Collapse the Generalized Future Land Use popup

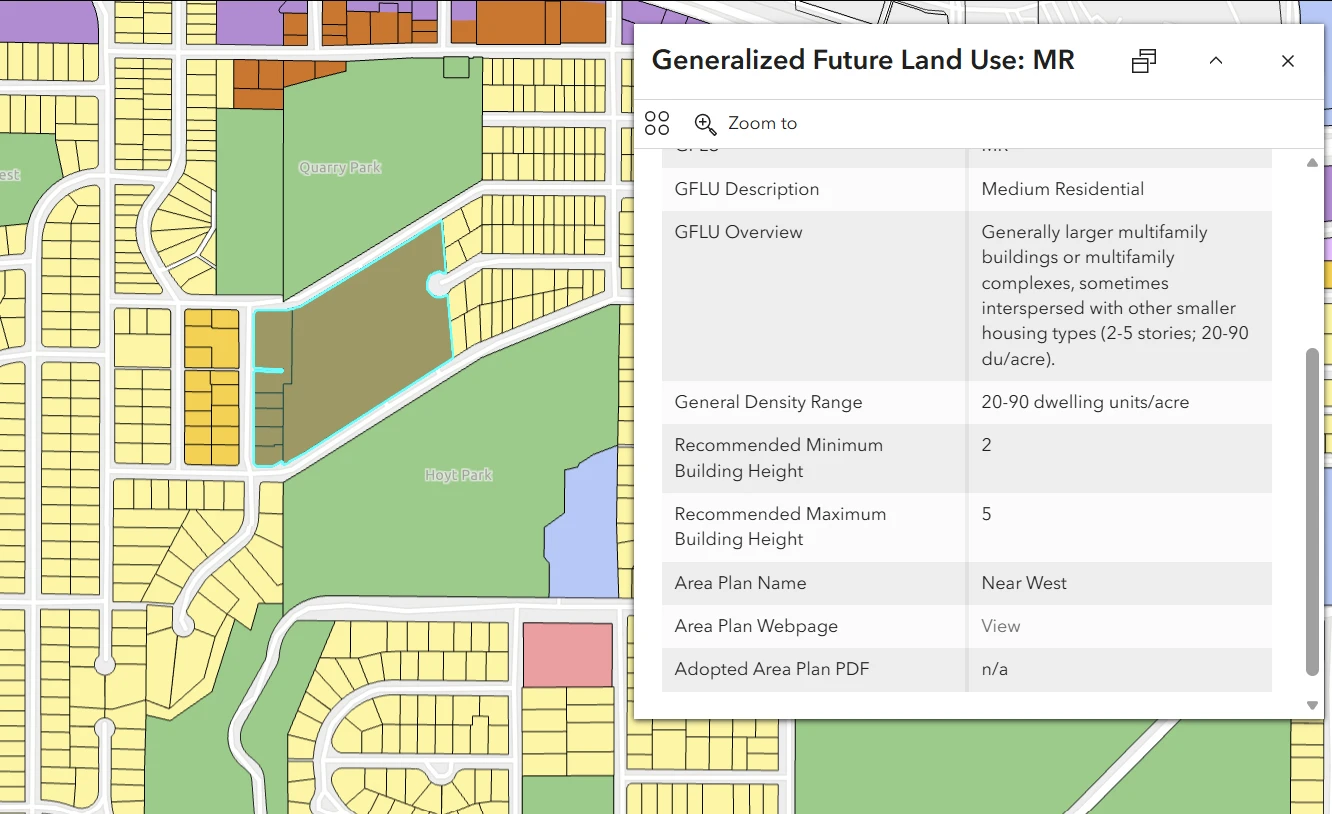pyautogui.click(x=1216, y=61)
